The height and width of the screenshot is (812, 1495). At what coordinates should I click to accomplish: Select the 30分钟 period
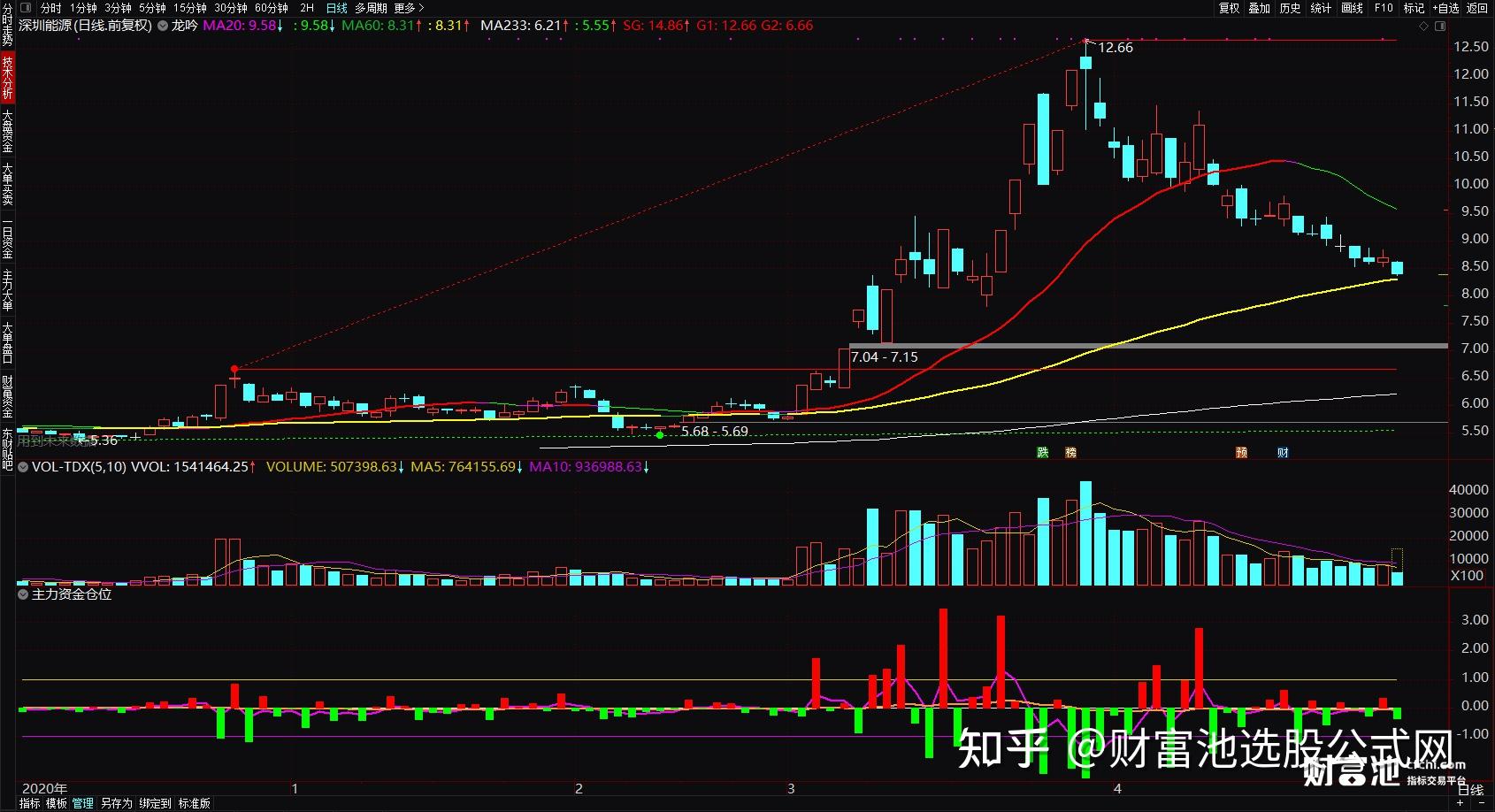click(x=231, y=8)
